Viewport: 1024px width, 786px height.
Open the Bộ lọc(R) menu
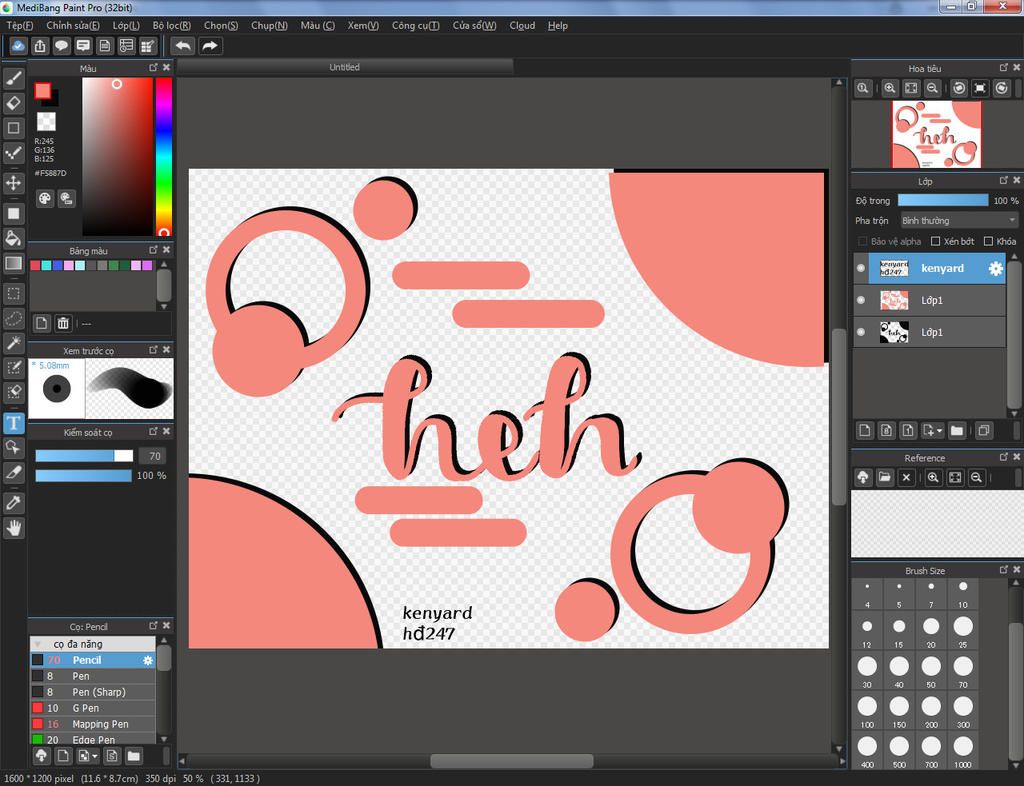tap(172, 25)
